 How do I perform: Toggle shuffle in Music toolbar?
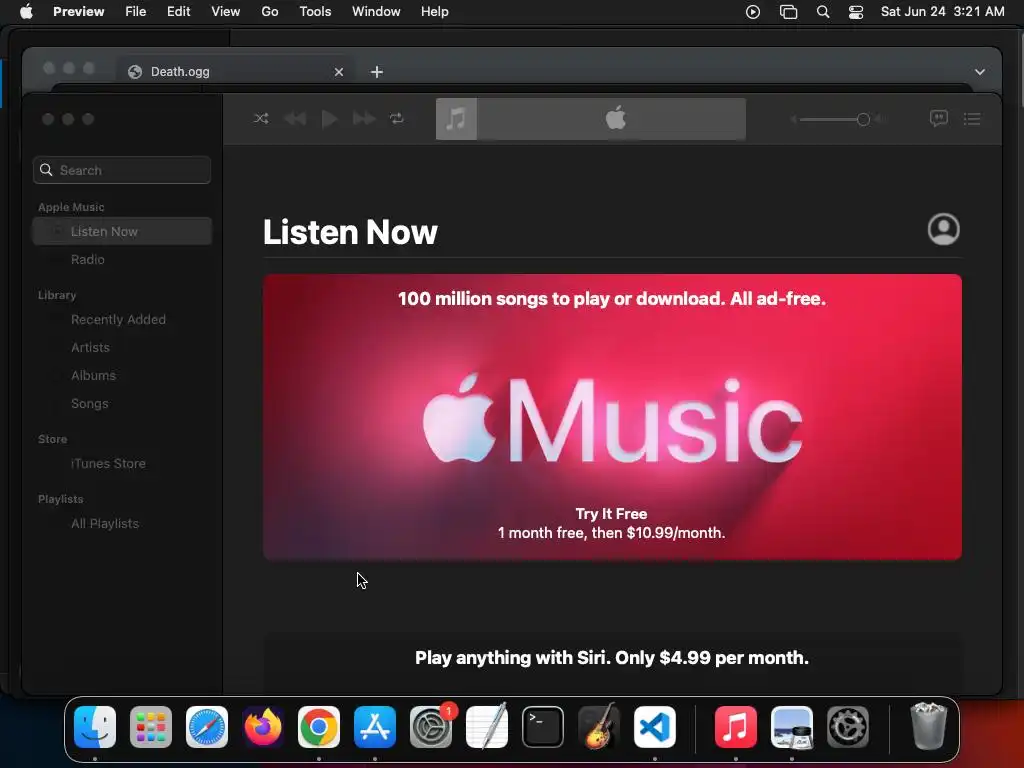point(261,119)
